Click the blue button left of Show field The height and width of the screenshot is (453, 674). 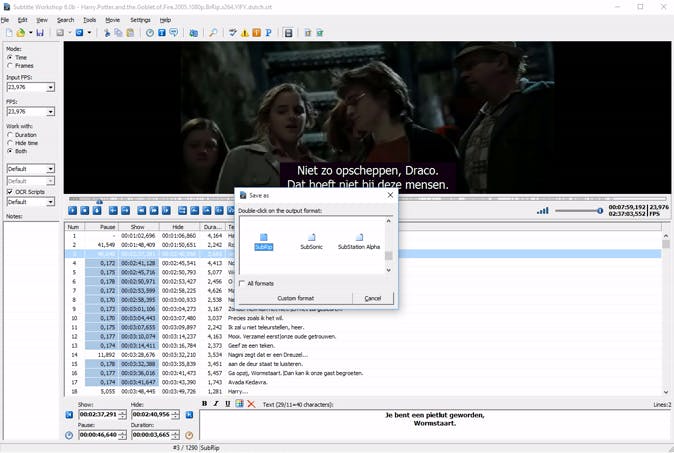[x=69, y=415]
